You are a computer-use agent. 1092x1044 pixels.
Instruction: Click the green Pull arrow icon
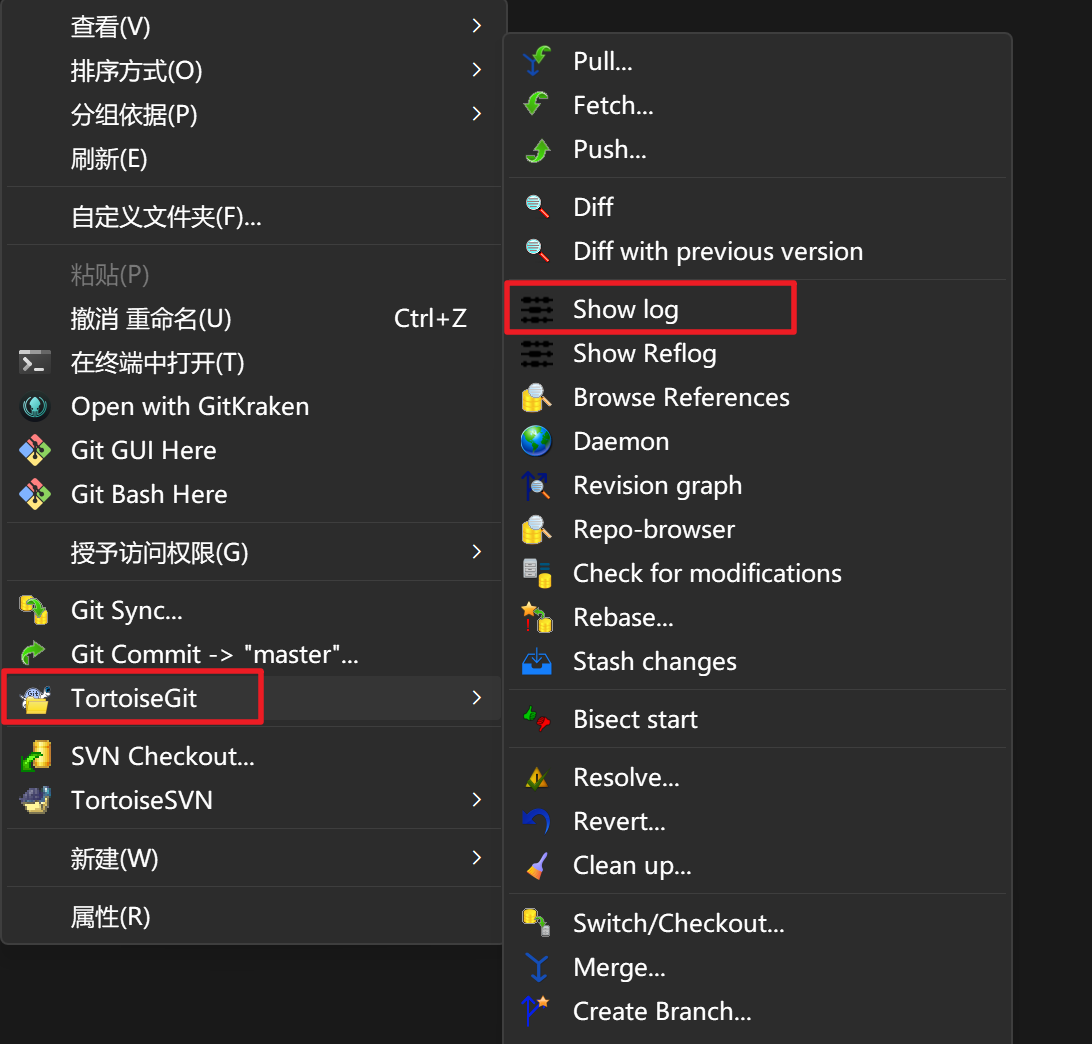click(x=537, y=62)
